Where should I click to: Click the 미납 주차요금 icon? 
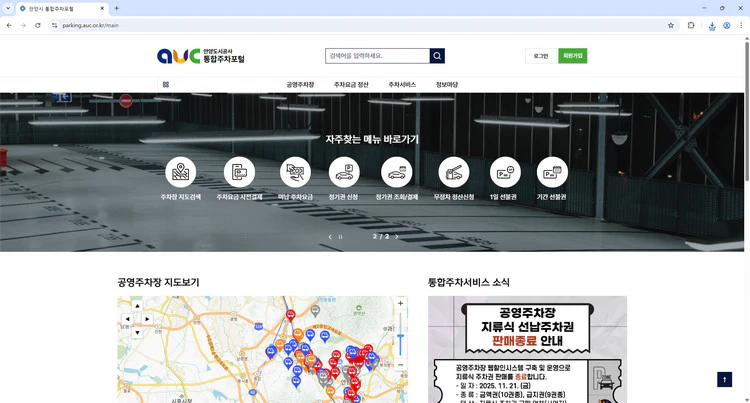(x=296, y=173)
